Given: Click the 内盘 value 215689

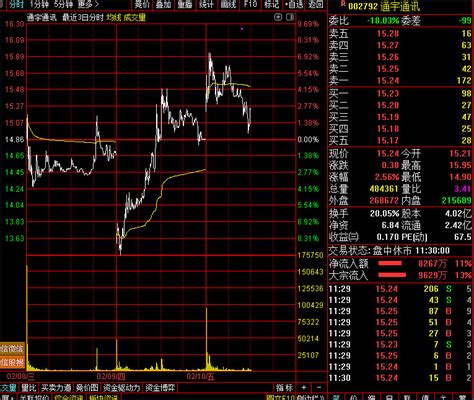Looking at the screenshot, I should (456, 201).
